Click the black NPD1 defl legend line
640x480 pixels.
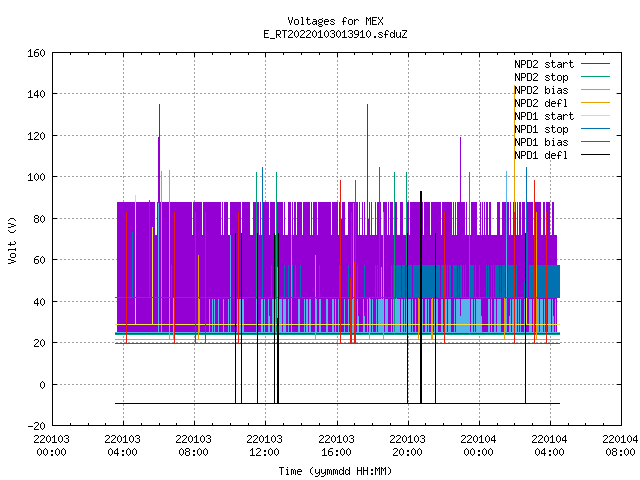[595, 155]
